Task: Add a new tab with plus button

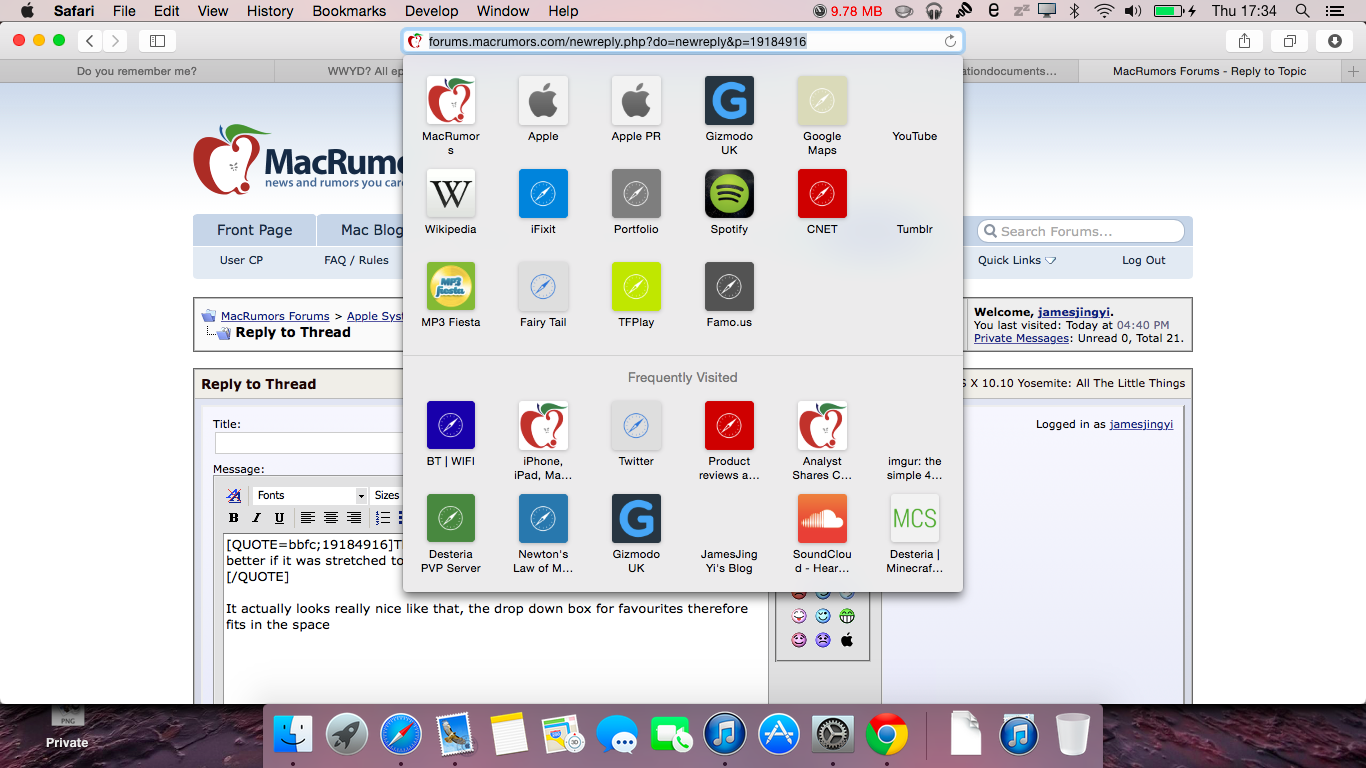Action: pyautogui.click(x=1354, y=71)
